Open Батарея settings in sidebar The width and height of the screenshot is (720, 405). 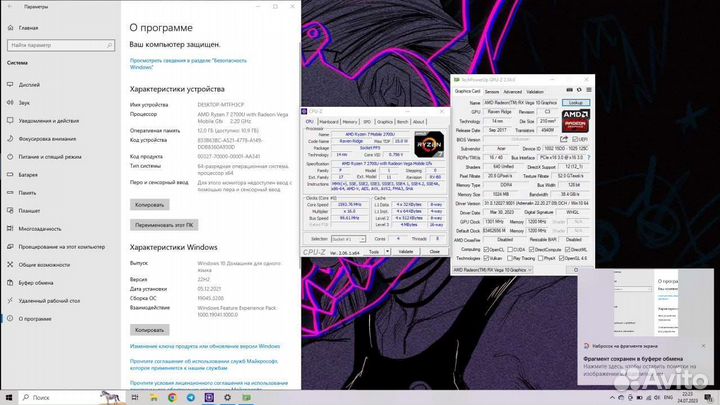(x=28, y=175)
